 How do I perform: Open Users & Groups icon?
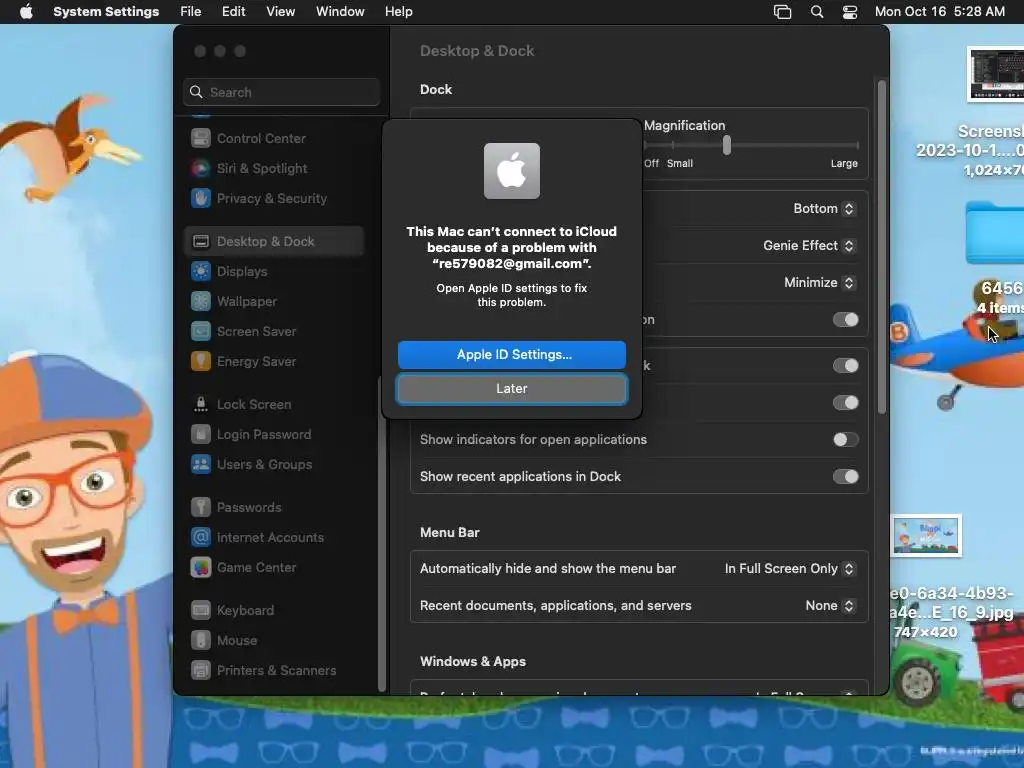click(200, 464)
